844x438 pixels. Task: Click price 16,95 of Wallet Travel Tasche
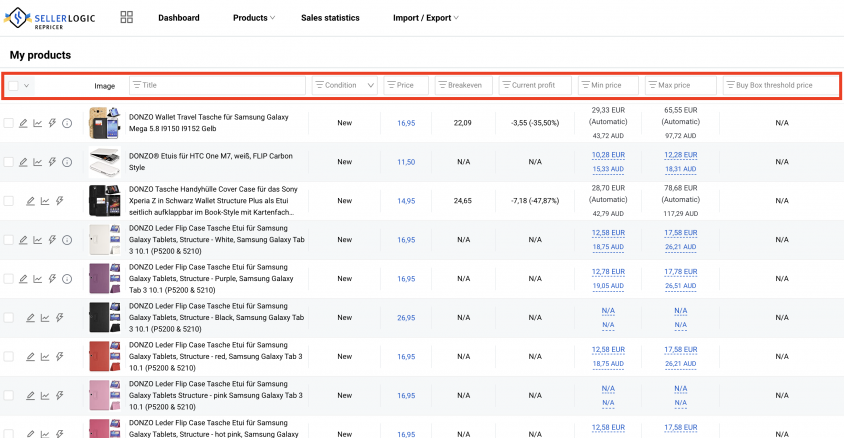tap(406, 123)
